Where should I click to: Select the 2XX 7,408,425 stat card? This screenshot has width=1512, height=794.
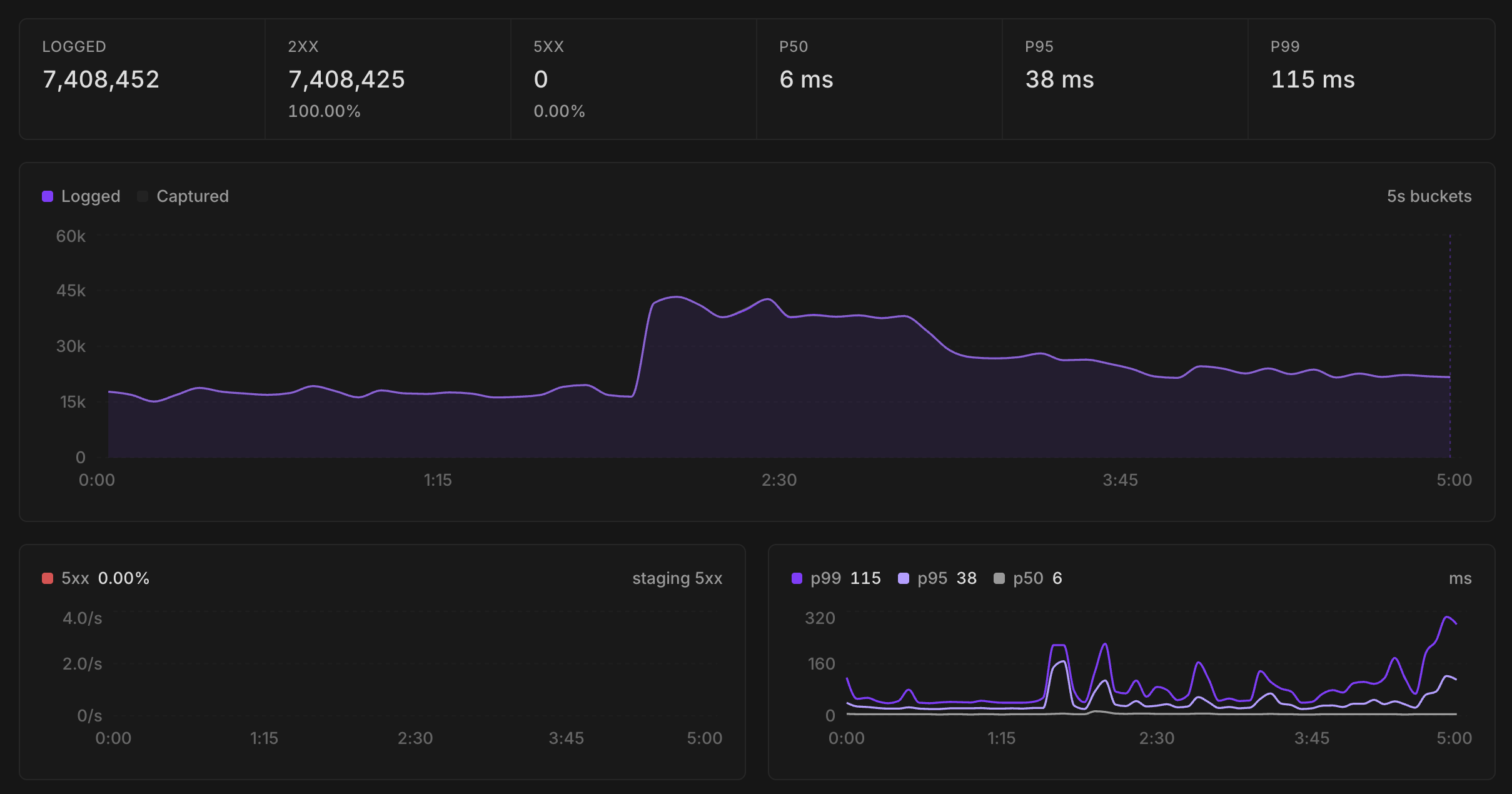click(388, 79)
